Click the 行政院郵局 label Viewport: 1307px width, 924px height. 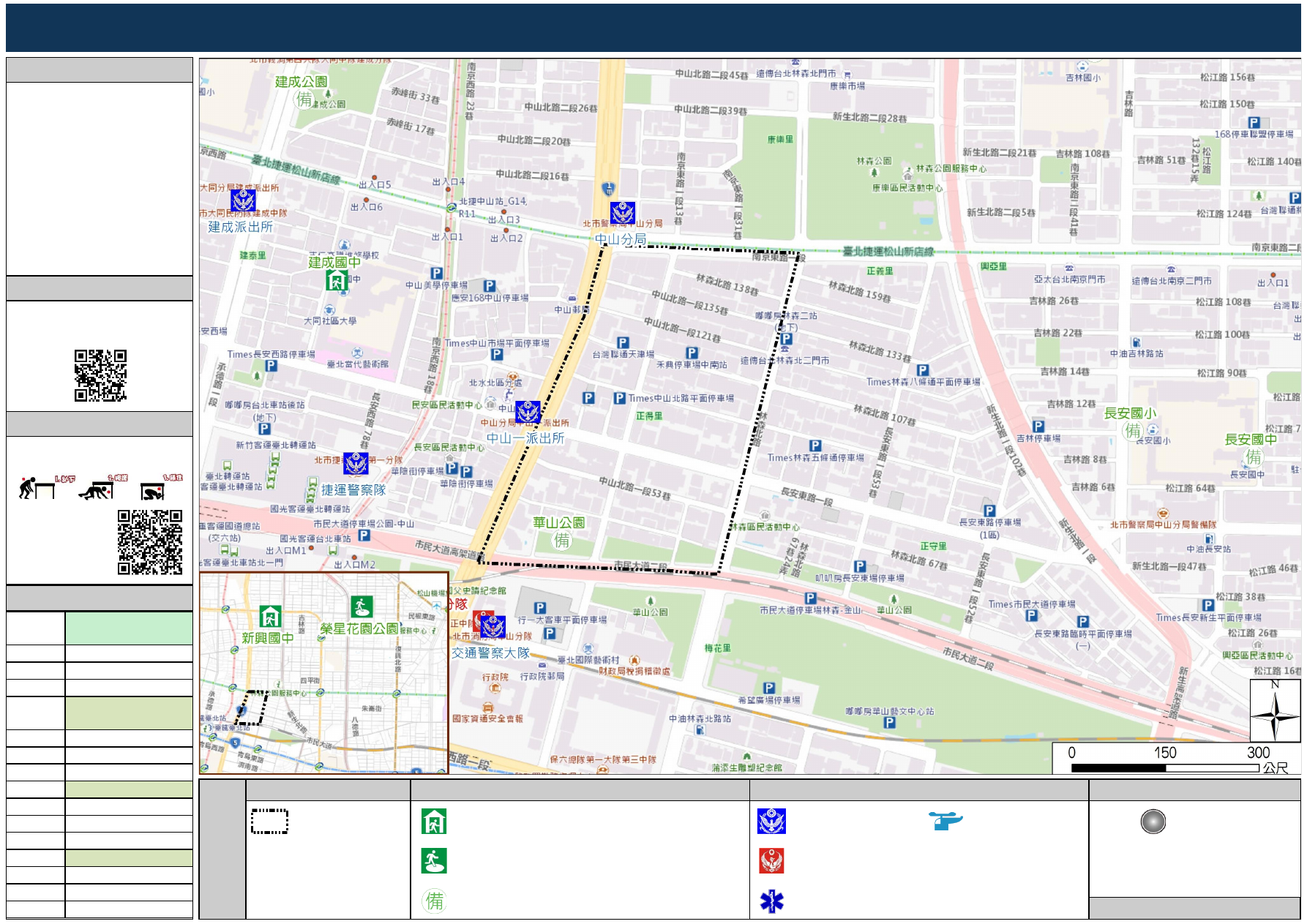(x=542, y=677)
